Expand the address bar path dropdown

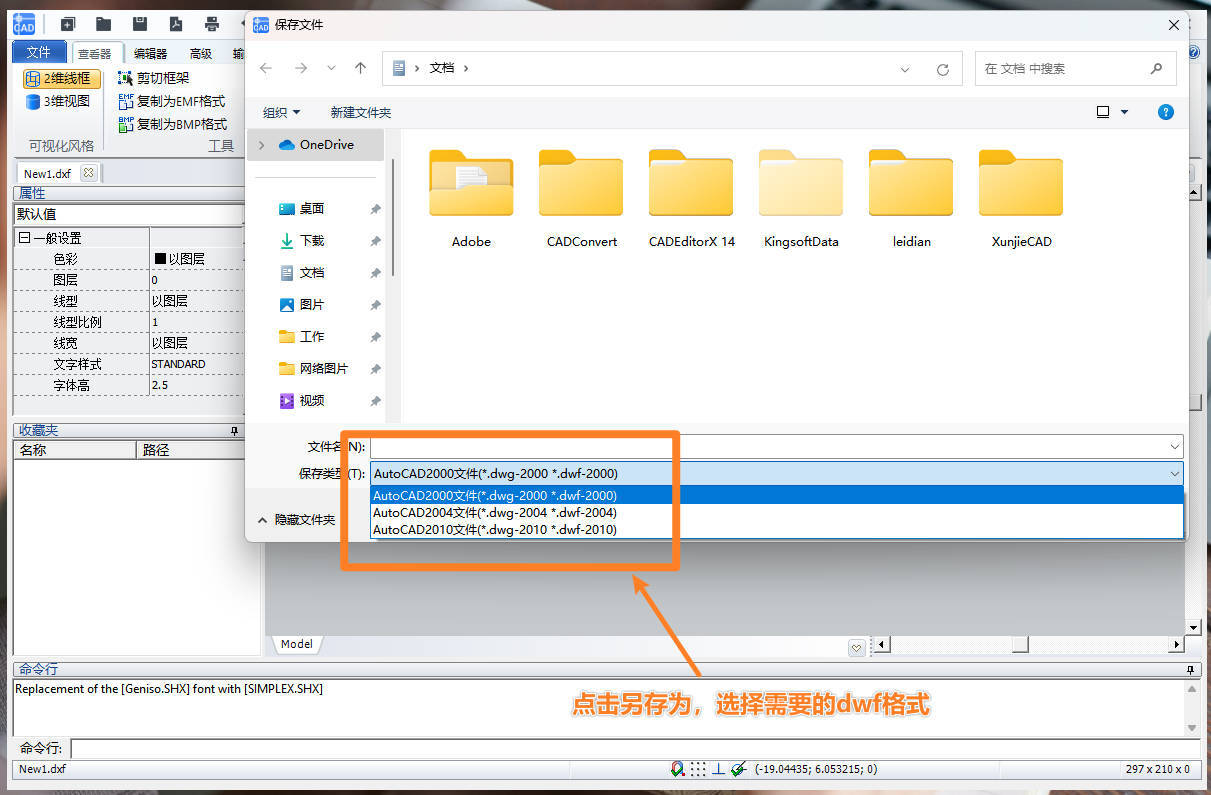pos(905,69)
